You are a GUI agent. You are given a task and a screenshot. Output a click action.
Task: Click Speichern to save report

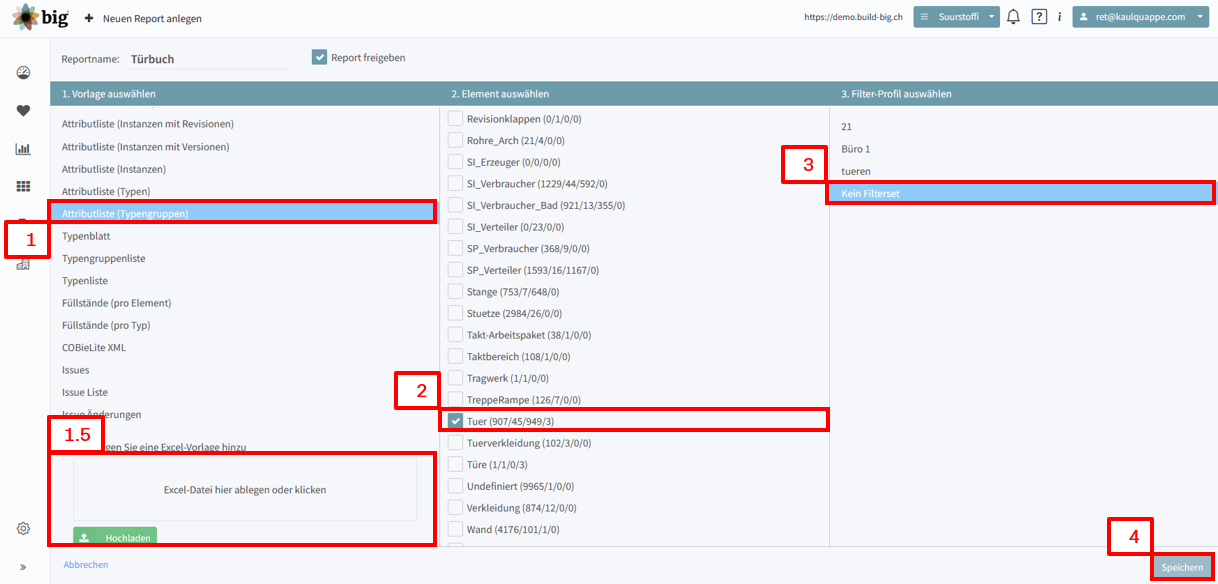1182,567
